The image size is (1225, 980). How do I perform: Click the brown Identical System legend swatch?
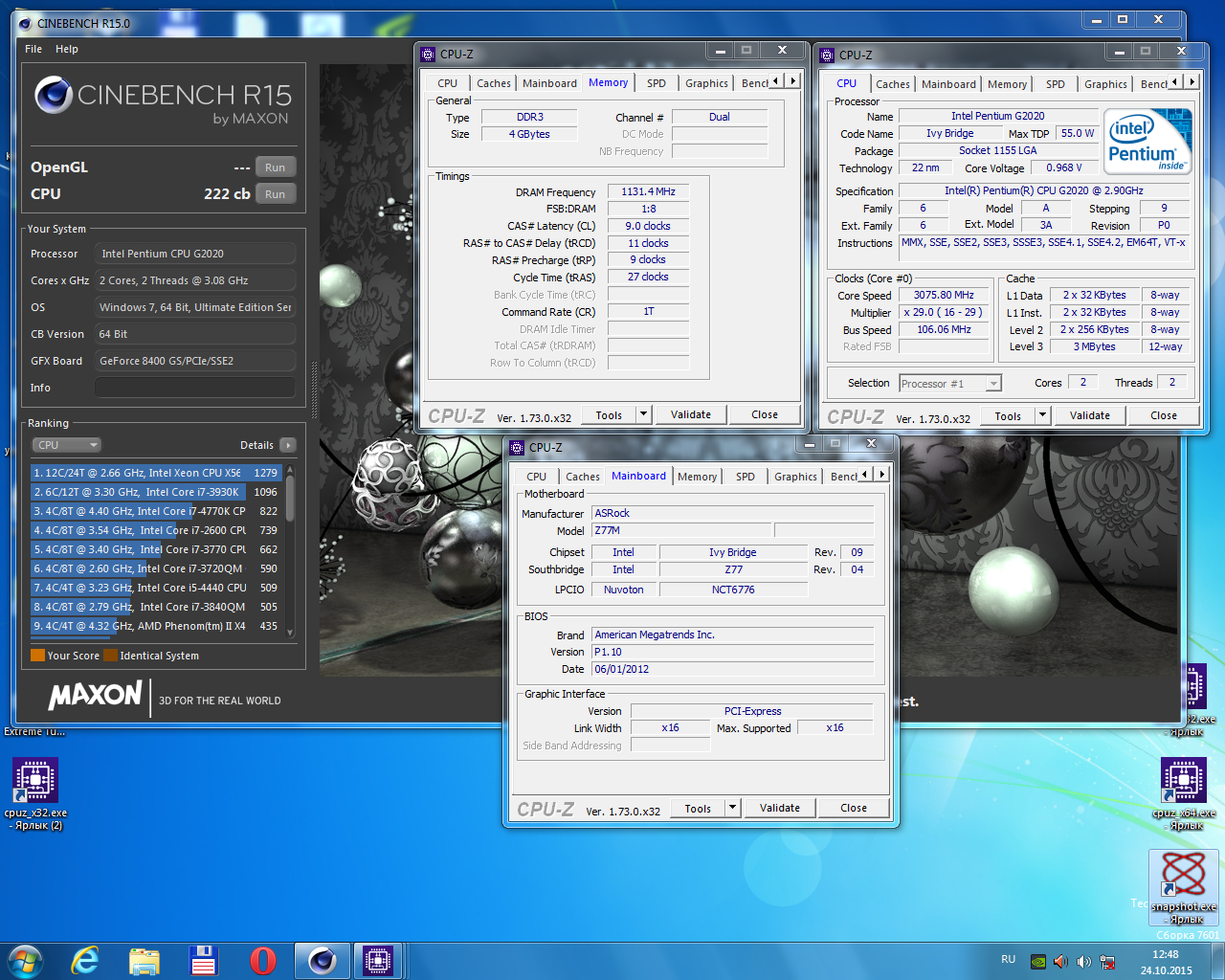tap(110, 656)
